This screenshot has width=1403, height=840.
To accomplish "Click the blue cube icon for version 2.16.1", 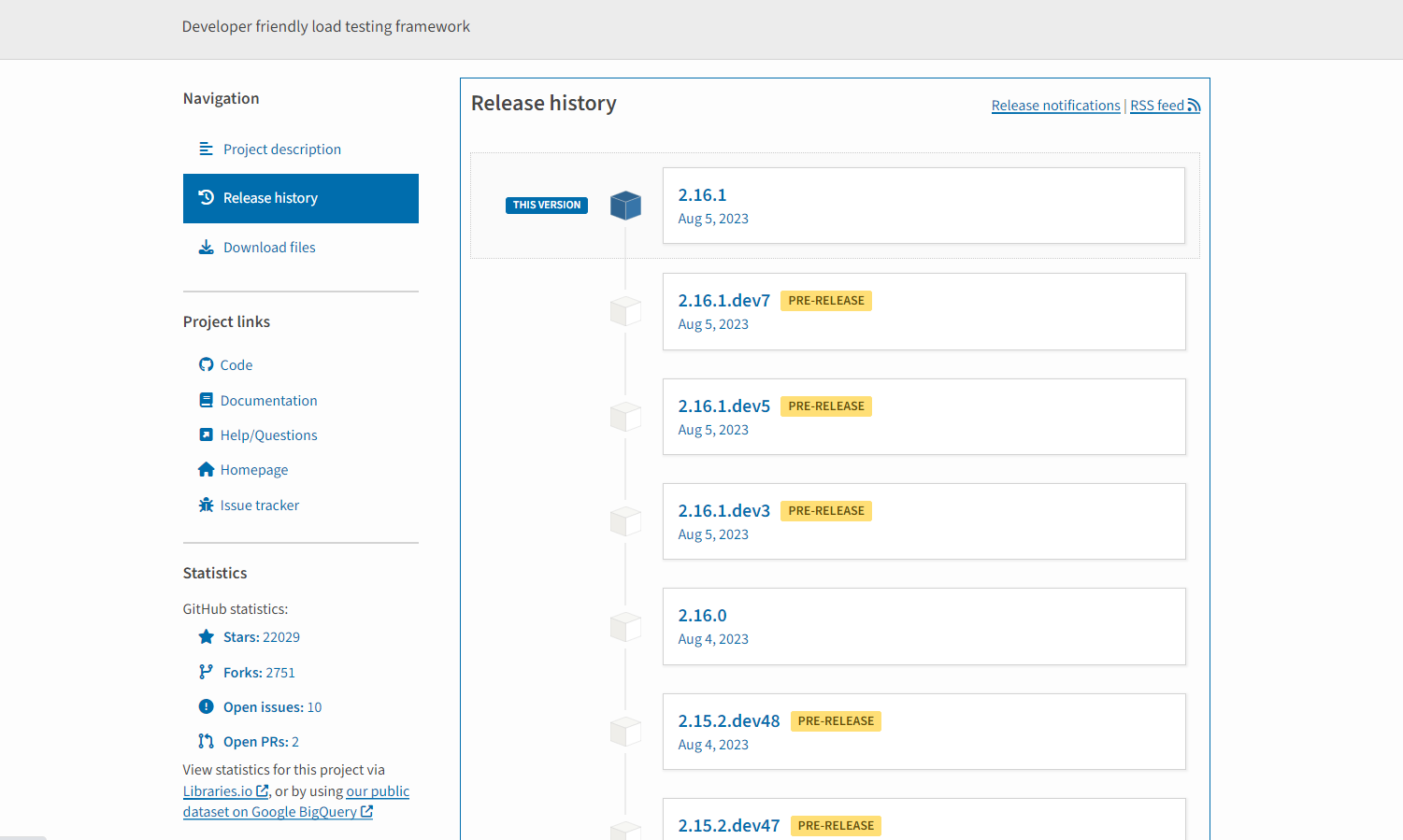I will 625,205.
